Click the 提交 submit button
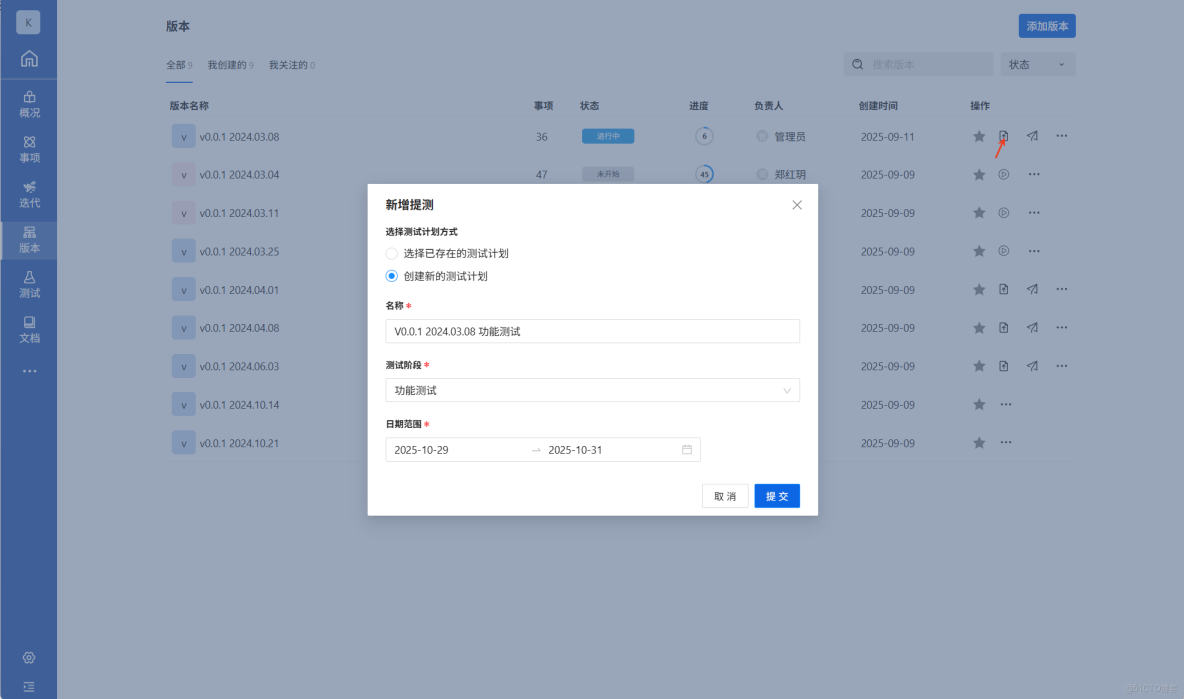Viewport: 1184px width, 699px height. click(x=777, y=495)
